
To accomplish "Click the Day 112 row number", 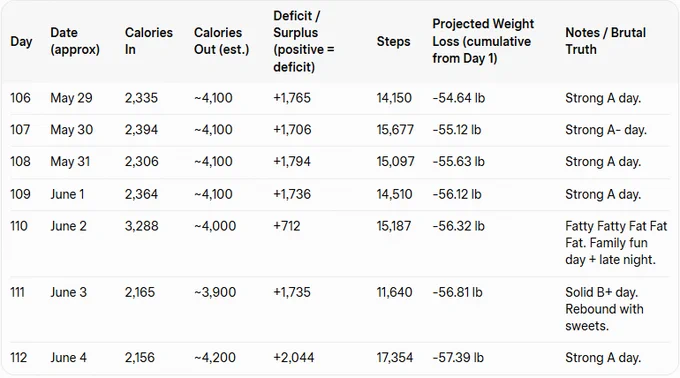I will tap(19, 357).
